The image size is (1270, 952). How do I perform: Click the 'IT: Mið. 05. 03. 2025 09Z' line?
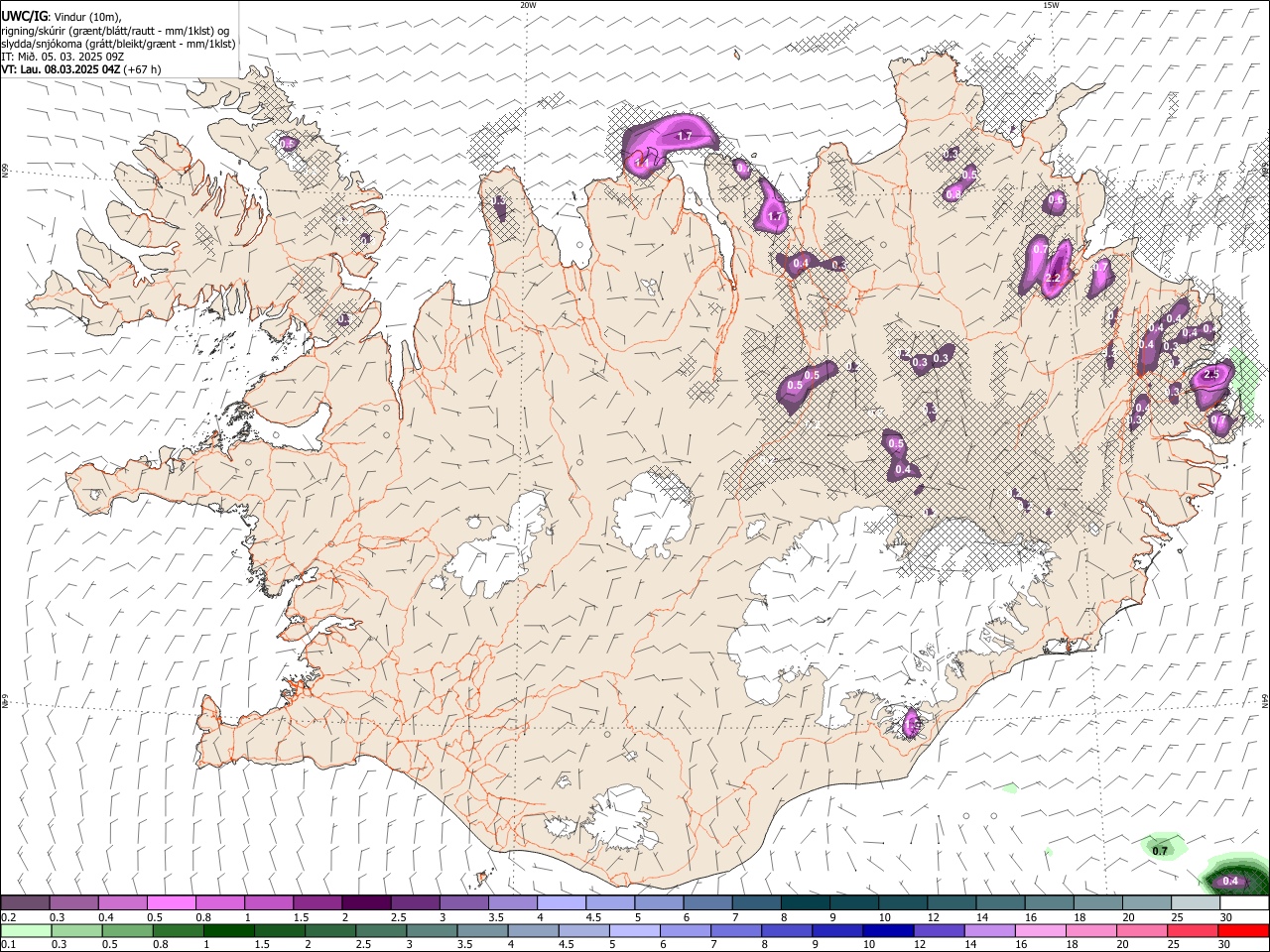point(63,57)
